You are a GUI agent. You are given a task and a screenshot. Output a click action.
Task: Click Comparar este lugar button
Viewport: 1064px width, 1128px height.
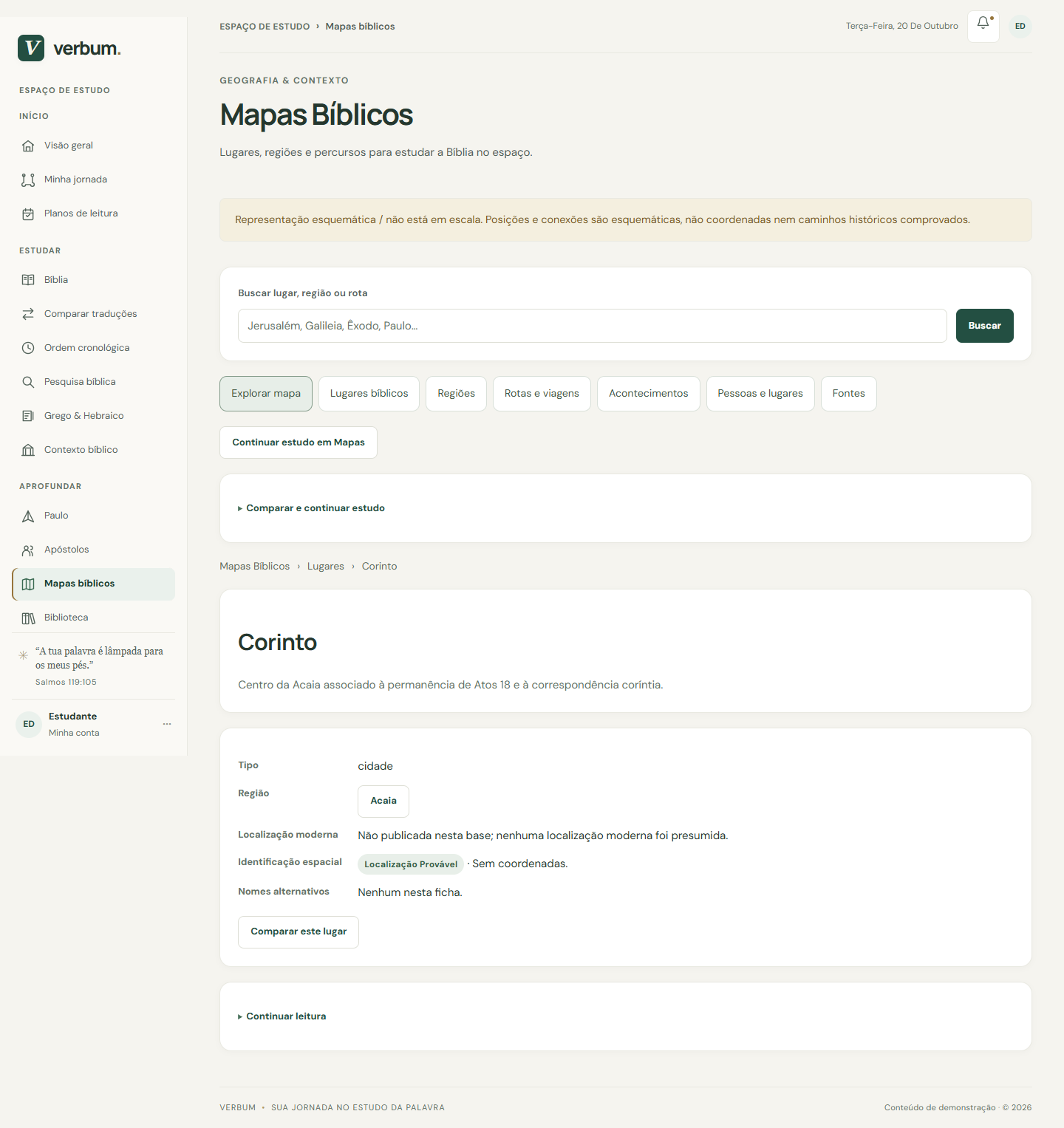tap(299, 932)
